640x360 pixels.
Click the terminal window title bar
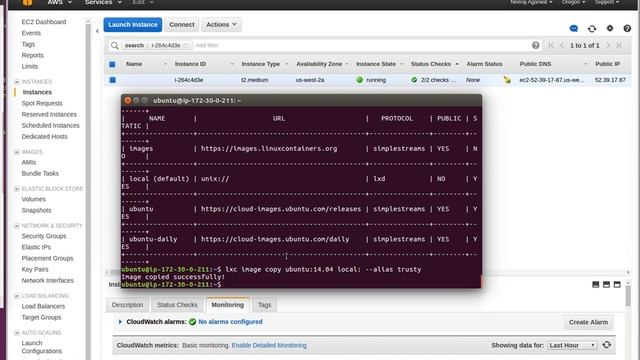301,100
